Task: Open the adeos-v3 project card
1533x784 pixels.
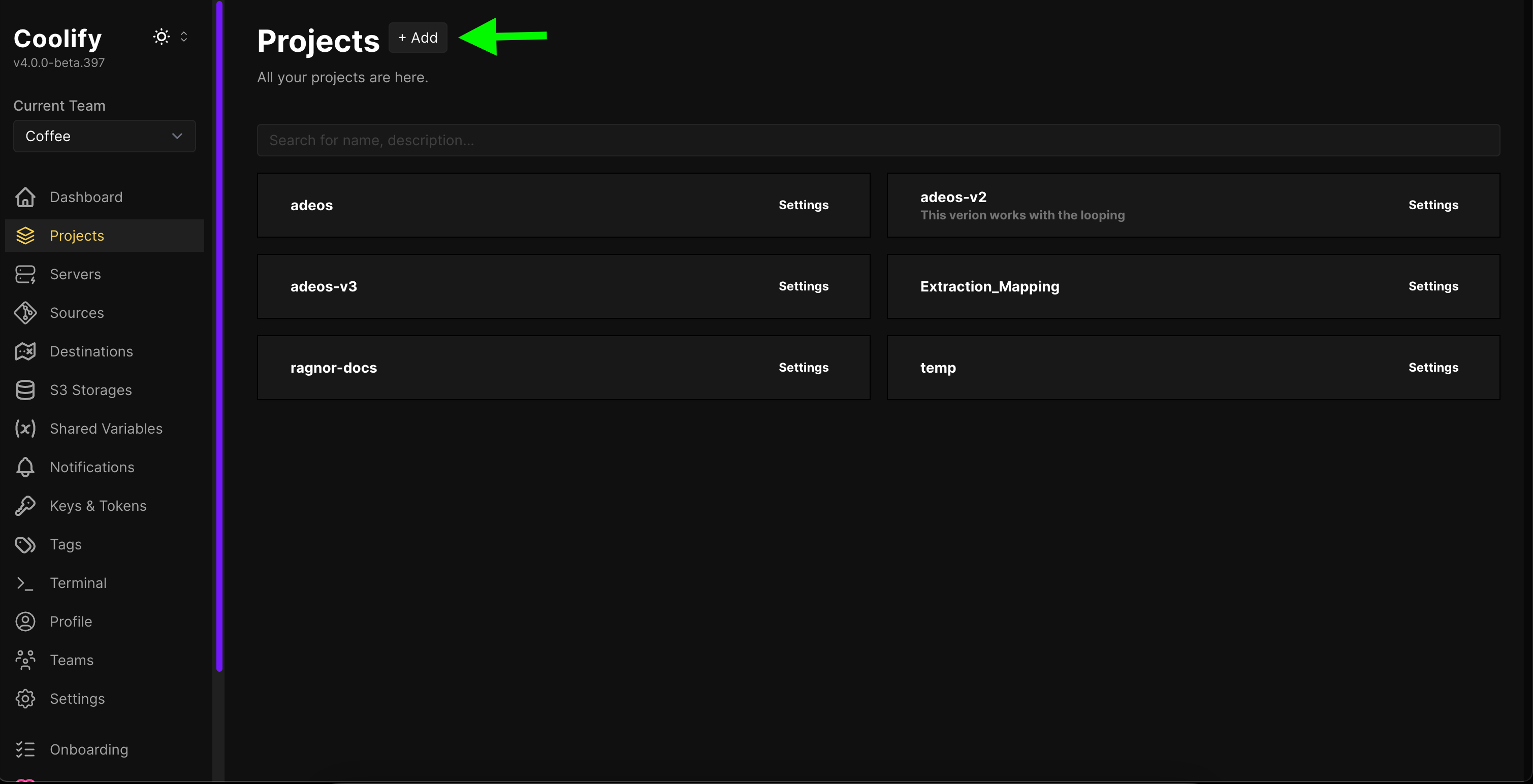Action: point(563,286)
